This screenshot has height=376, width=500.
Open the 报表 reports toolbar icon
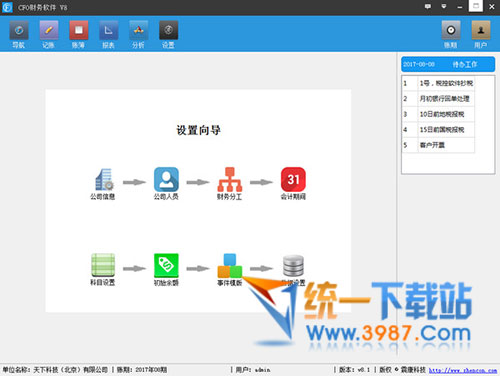coord(109,30)
